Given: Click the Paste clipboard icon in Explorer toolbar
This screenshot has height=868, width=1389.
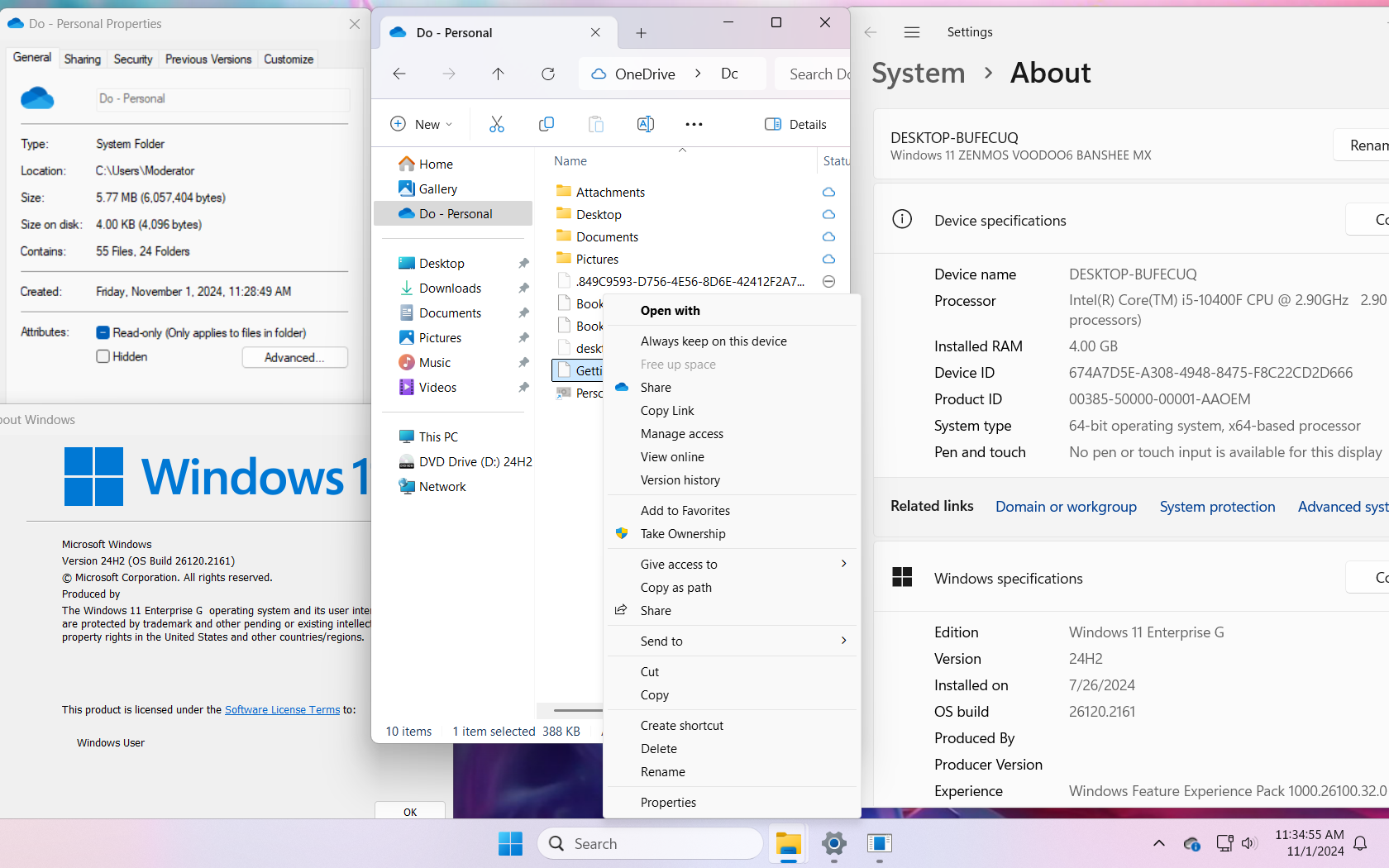Looking at the screenshot, I should tap(595, 124).
